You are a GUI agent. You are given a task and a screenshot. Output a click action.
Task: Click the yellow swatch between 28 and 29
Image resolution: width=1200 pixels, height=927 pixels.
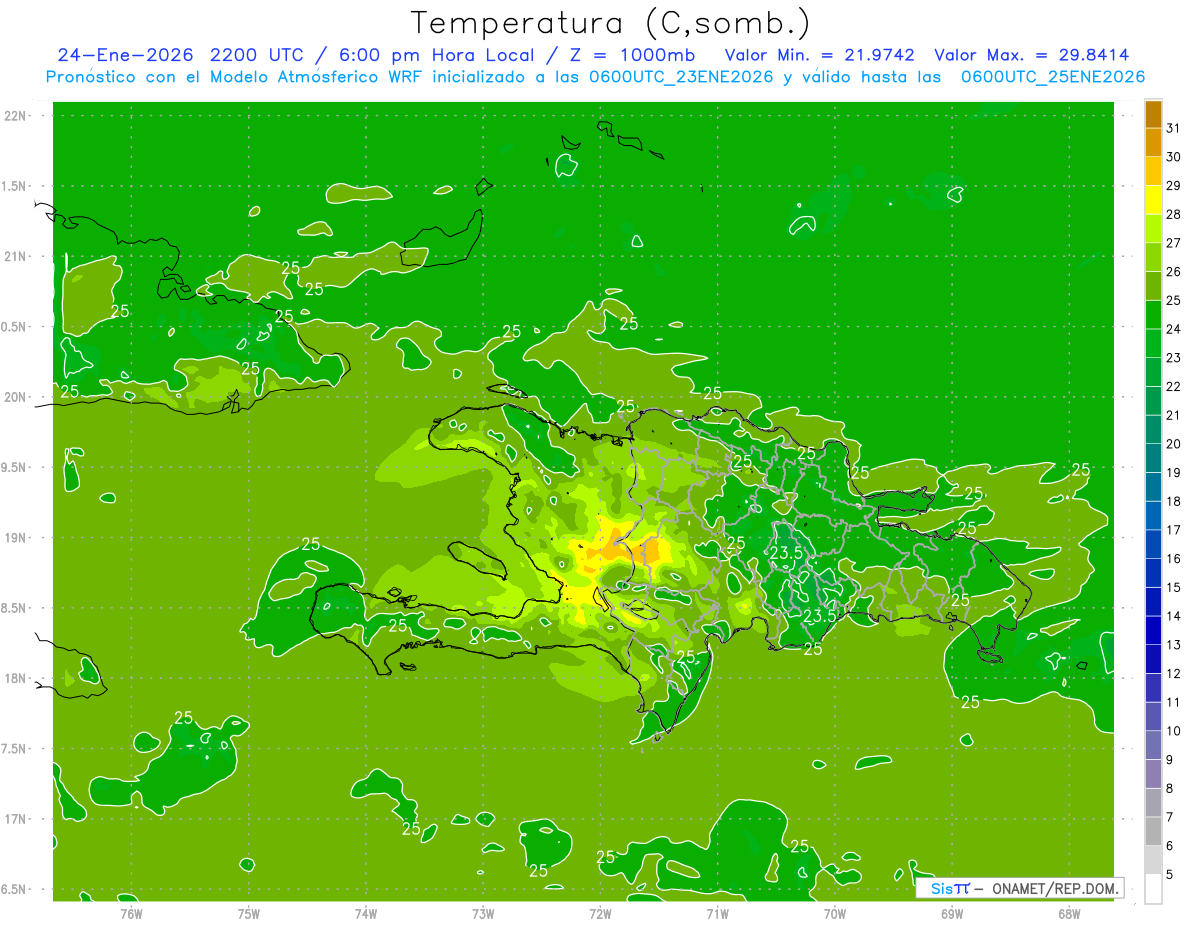(x=1153, y=200)
